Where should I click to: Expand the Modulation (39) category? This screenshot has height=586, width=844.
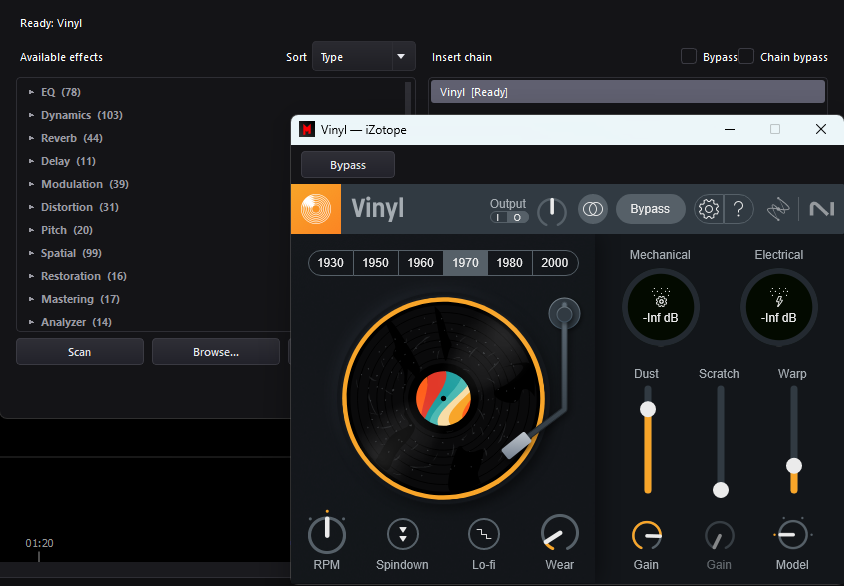click(x=32, y=184)
